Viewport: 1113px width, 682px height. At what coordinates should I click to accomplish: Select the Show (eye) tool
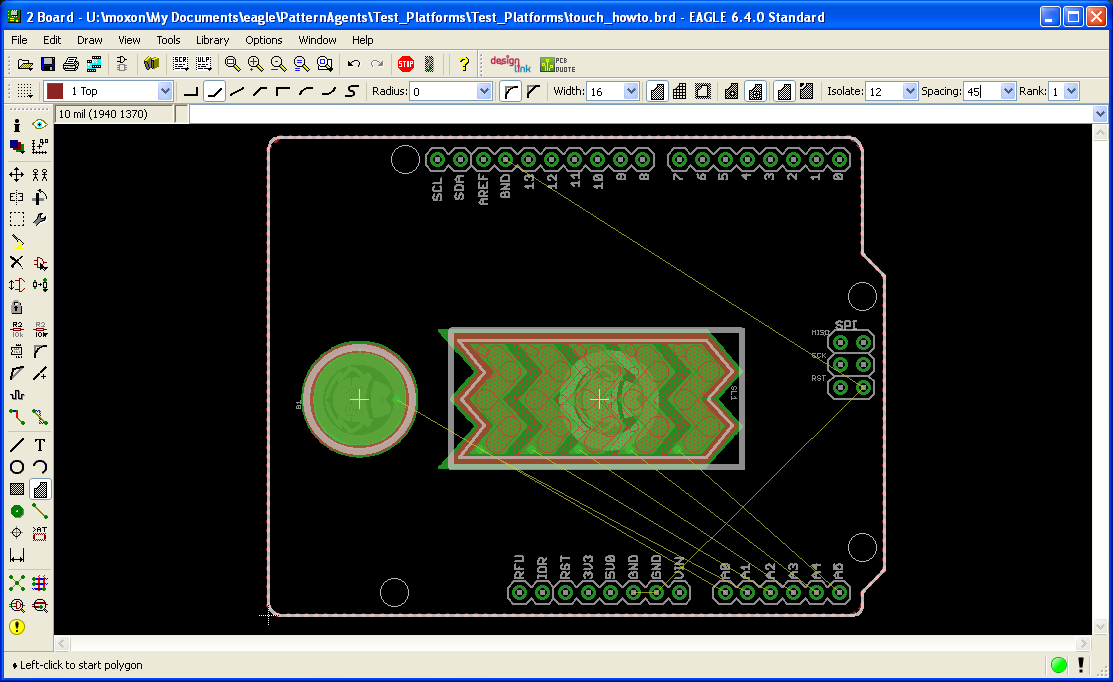click(40, 125)
